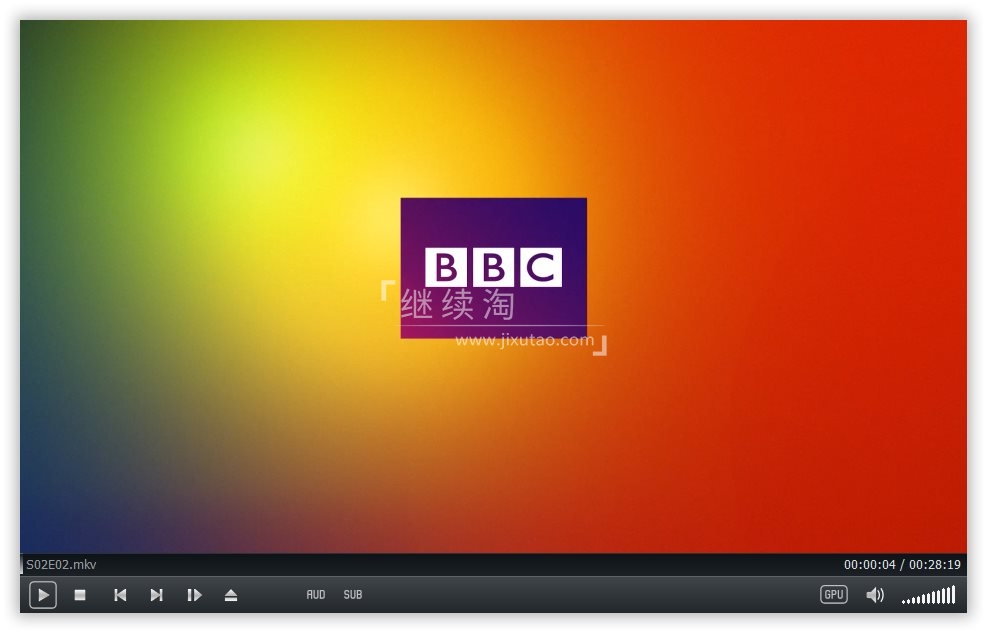Click the www.jixutao.com watermark text
The height and width of the screenshot is (633, 987).
point(524,341)
